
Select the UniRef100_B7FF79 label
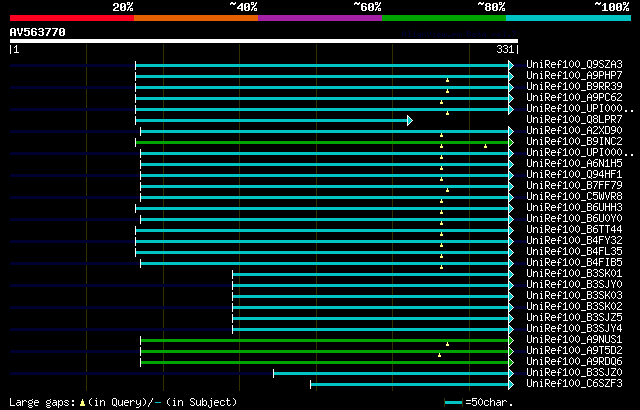574,186
